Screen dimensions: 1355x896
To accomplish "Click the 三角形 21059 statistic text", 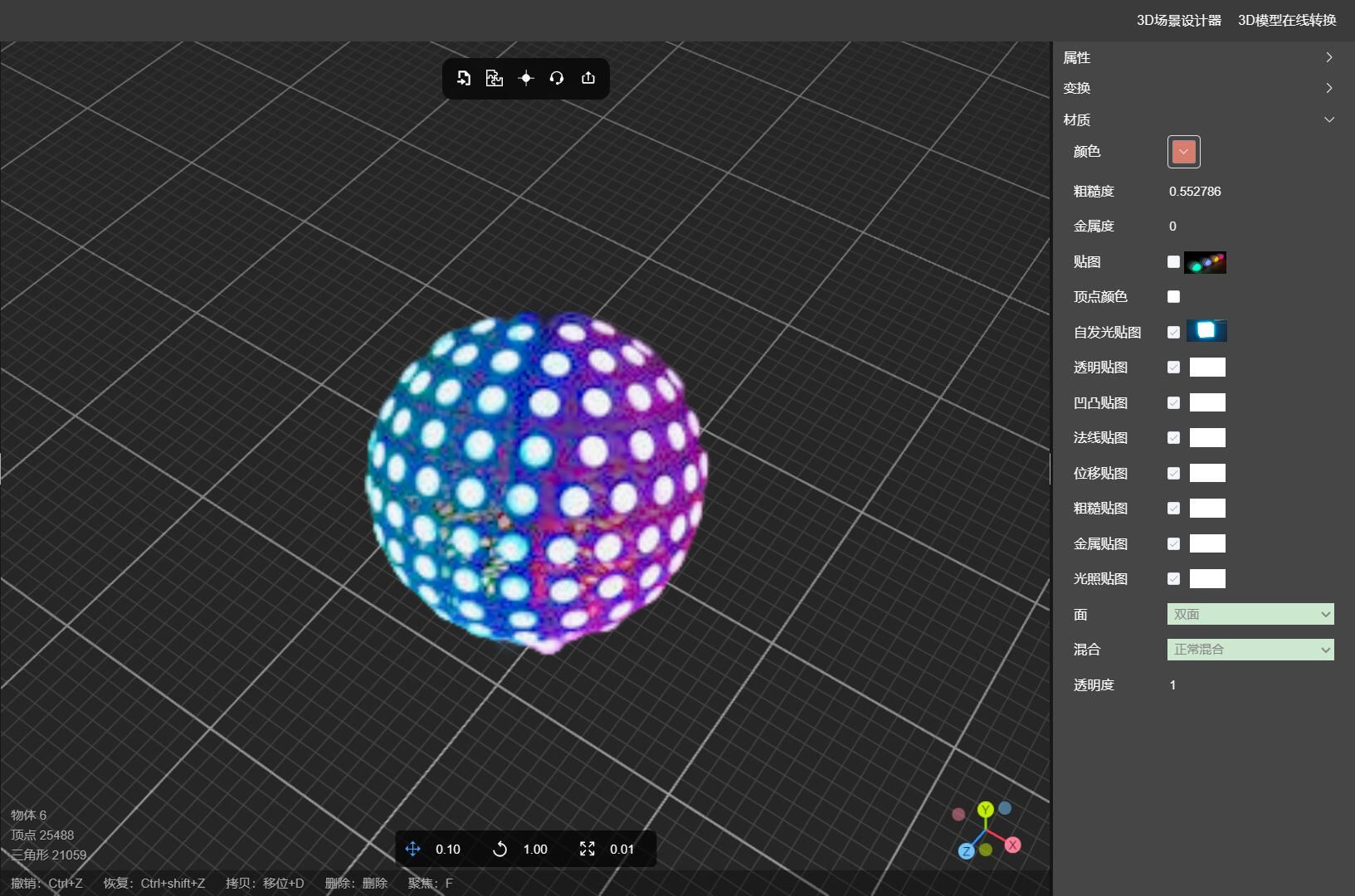I will (x=49, y=855).
